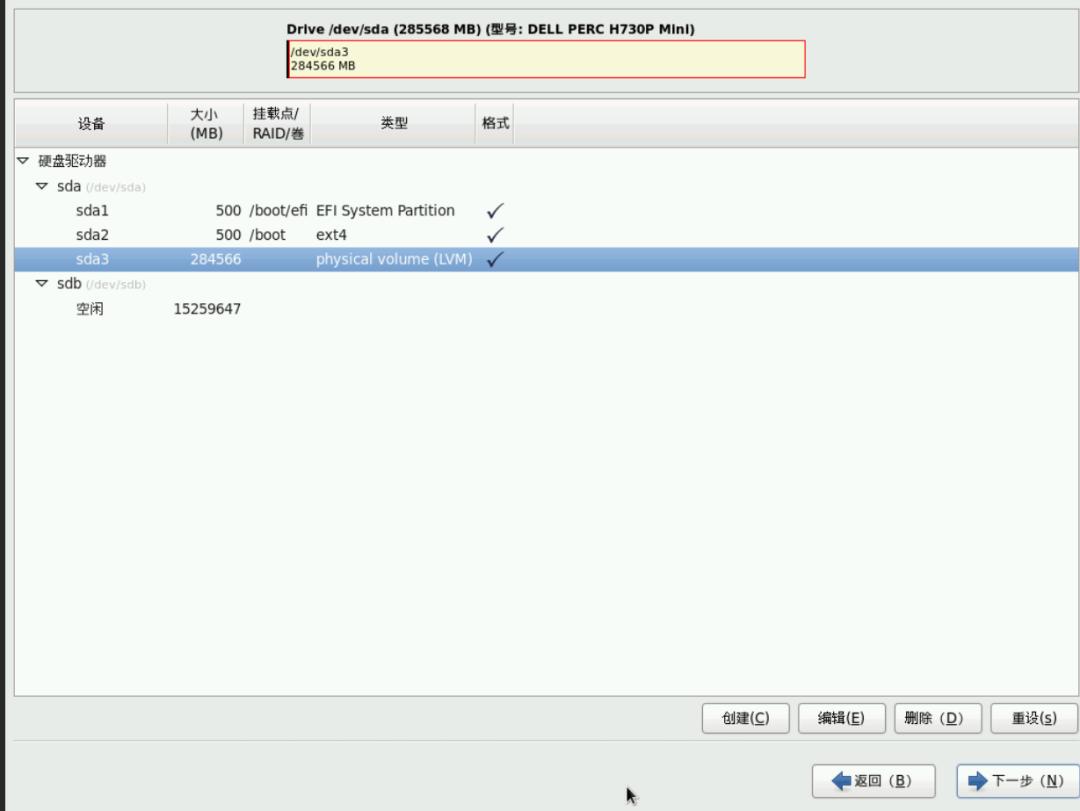Delete using the 删除(D) button
This screenshot has height=811, width=1080.
[x=937, y=719]
